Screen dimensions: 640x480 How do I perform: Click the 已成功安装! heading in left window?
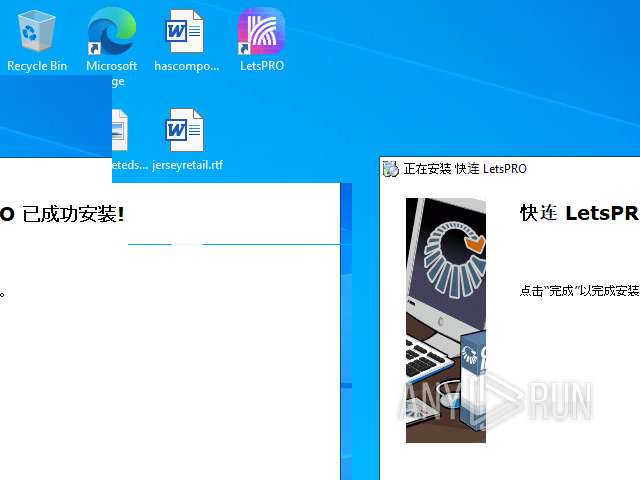pyautogui.click(x=73, y=214)
